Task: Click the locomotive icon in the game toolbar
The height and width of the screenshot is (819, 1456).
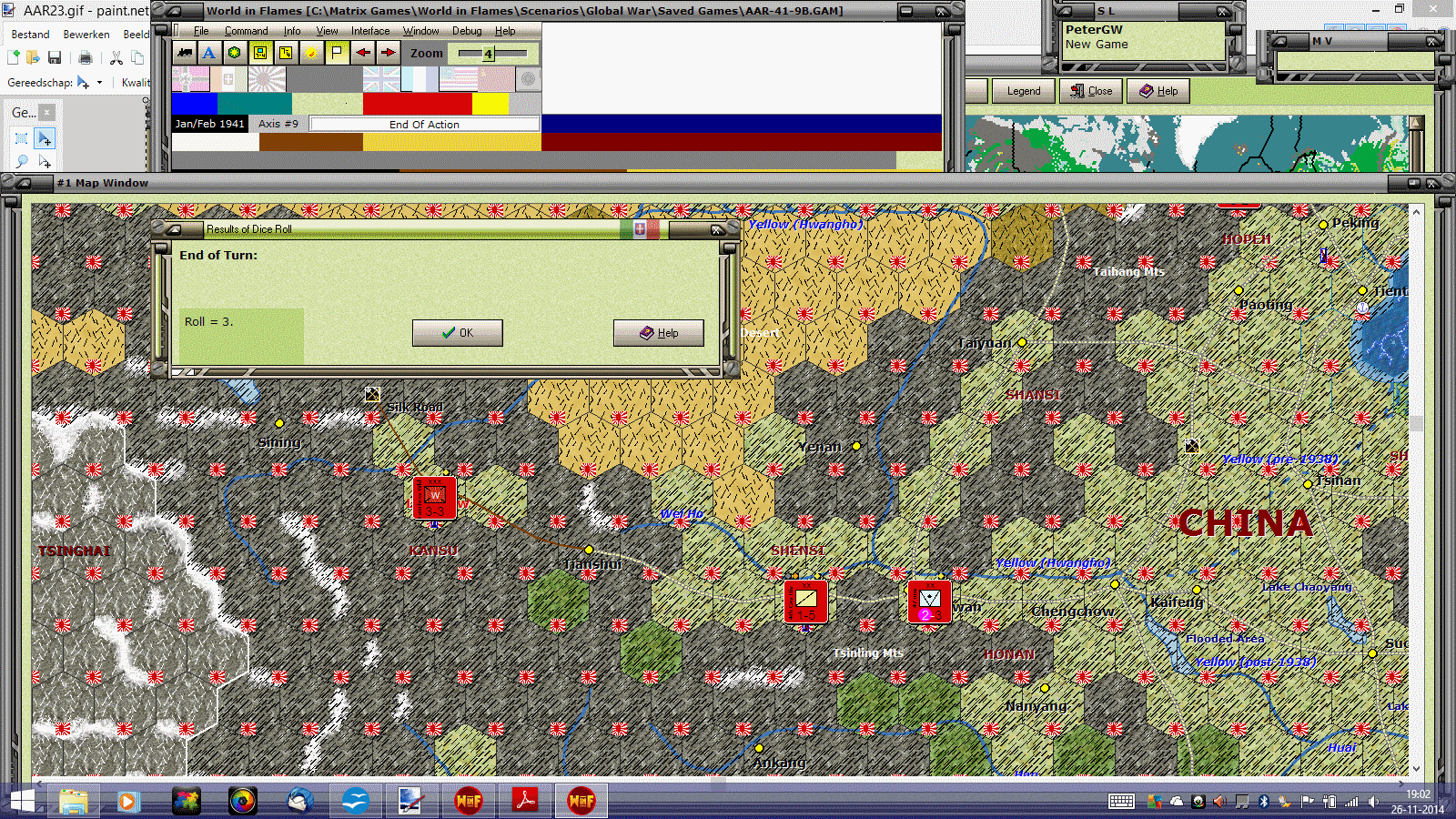Action: [185, 53]
